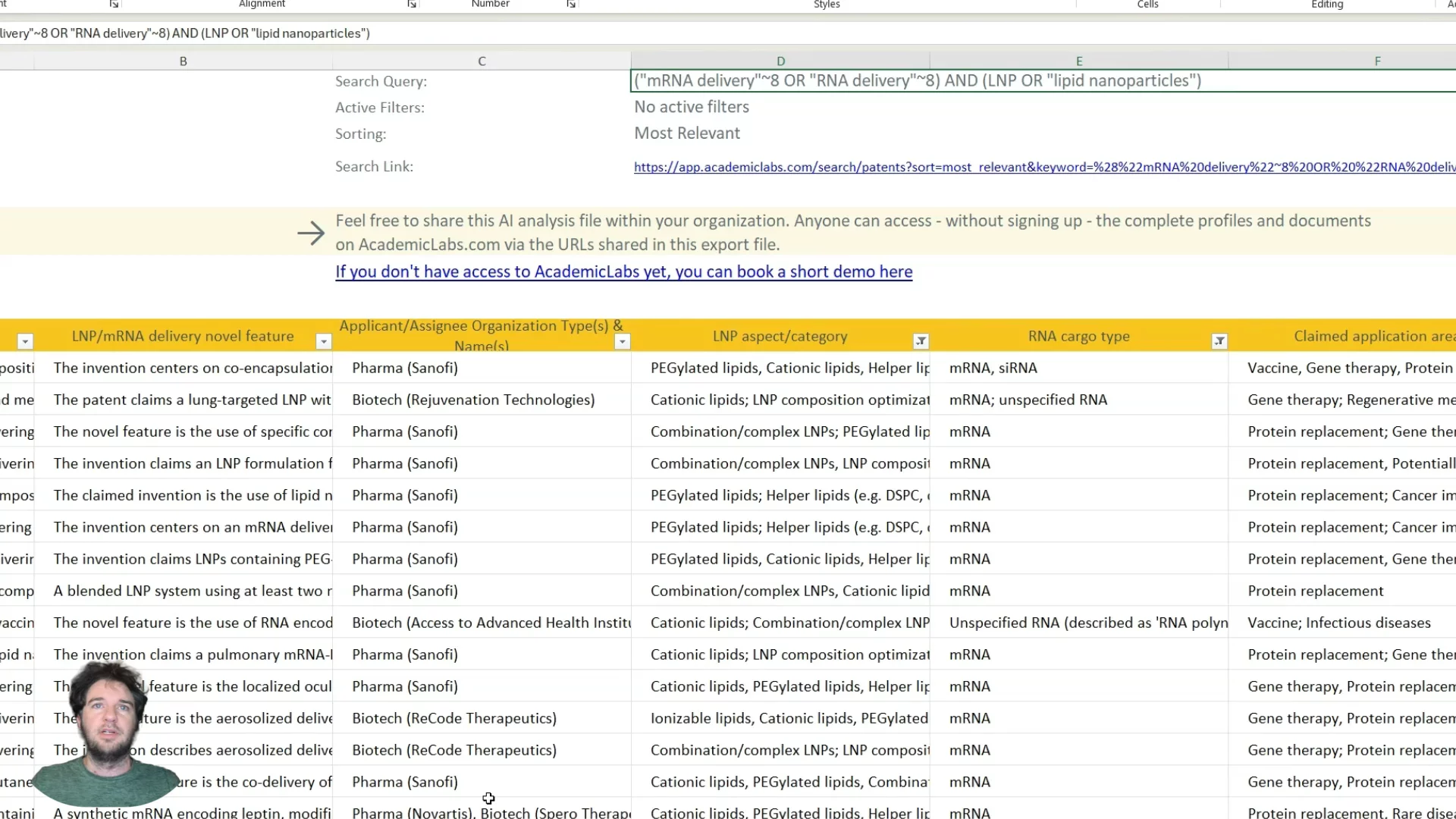Select the 'mRNA, siRNA' cargo type cell

point(993,368)
